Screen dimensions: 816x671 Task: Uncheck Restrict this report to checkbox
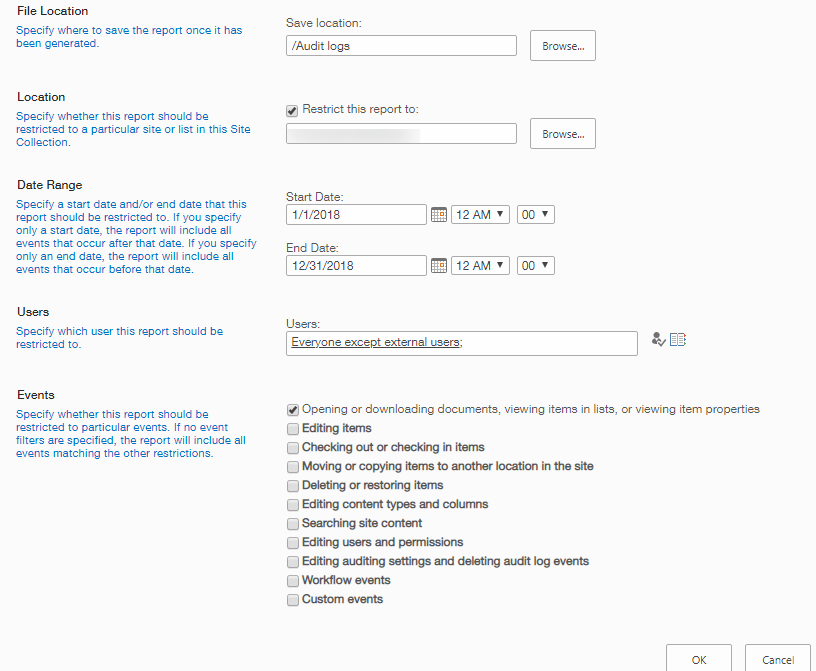(292, 110)
